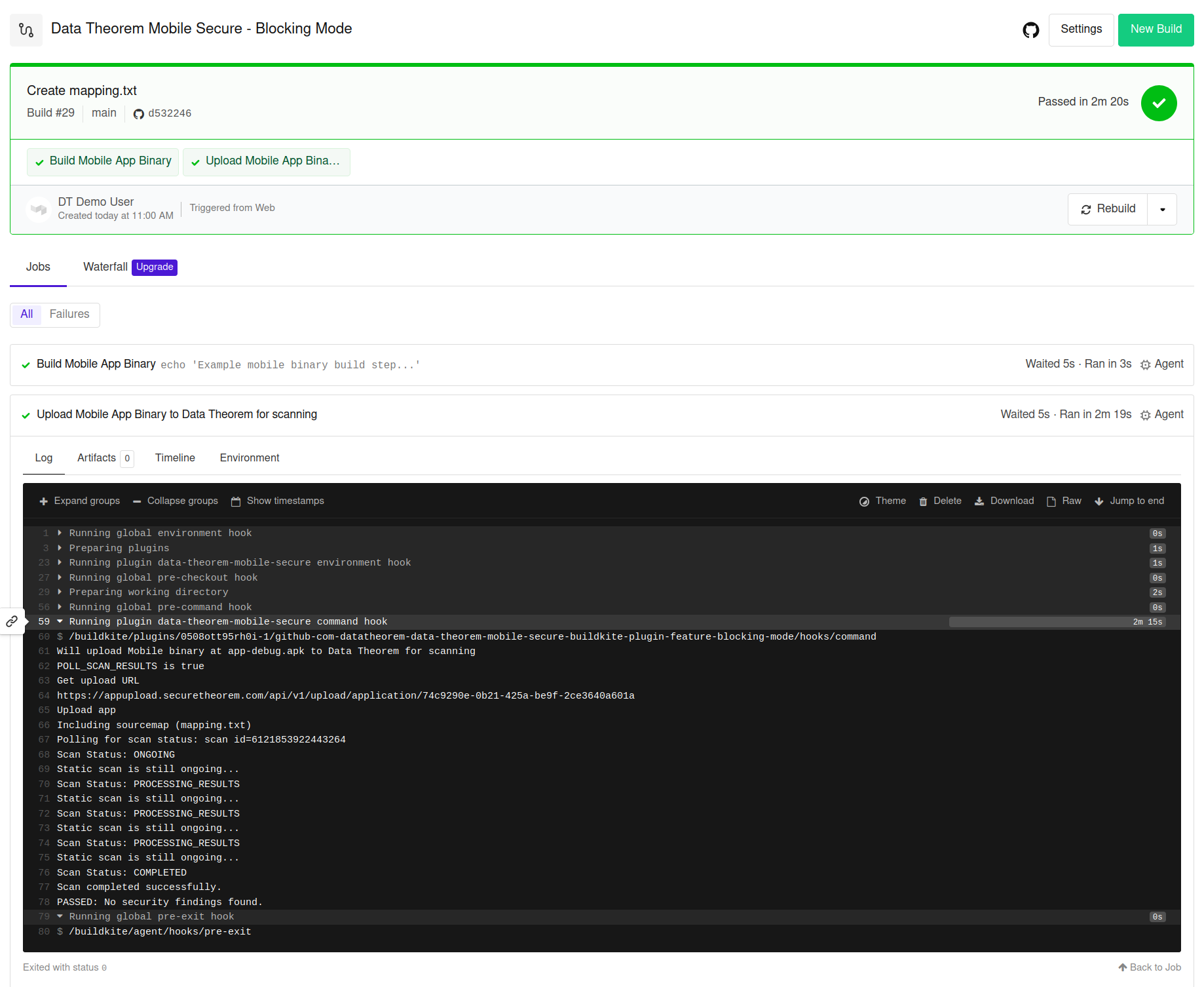Expand 'Running global pre-checkout hook' group
This screenshot has height=987, width=1204.
click(x=60, y=577)
